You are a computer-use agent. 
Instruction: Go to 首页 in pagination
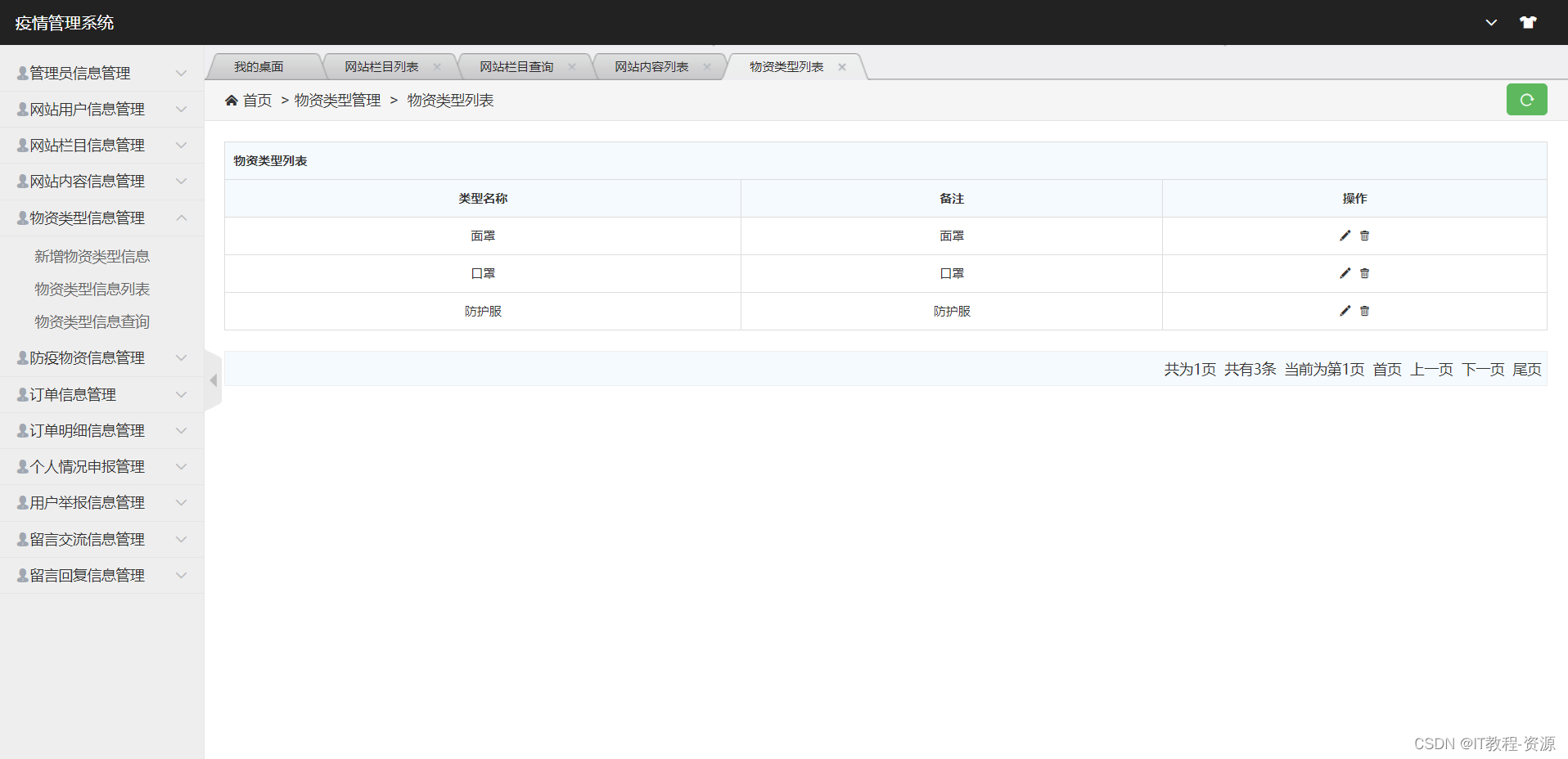coord(1387,369)
